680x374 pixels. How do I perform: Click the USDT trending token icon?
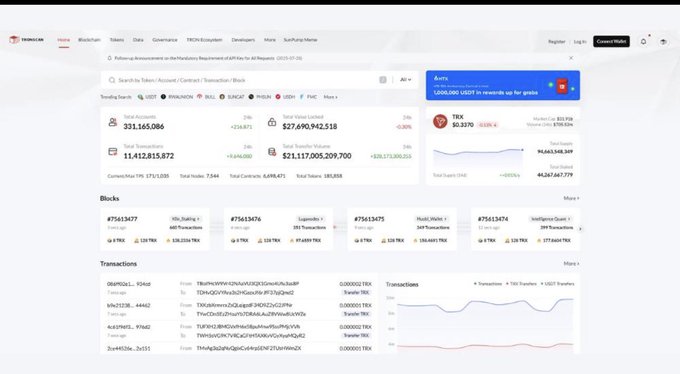click(x=140, y=97)
